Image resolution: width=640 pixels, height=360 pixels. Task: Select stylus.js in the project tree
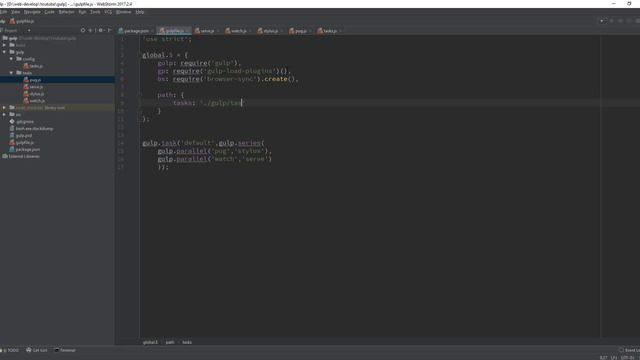(x=33, y=94)
